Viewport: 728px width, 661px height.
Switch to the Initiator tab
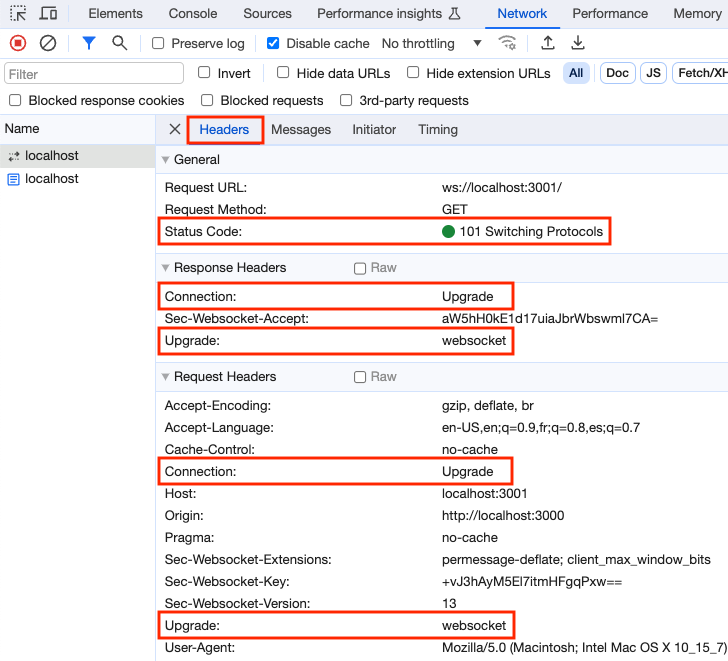[x=374, y=130]
